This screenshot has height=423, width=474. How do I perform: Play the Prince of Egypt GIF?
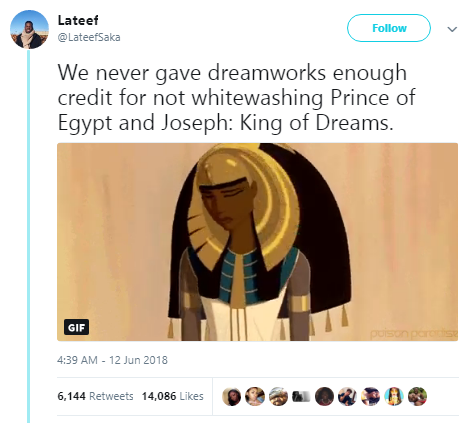(257, 242)
